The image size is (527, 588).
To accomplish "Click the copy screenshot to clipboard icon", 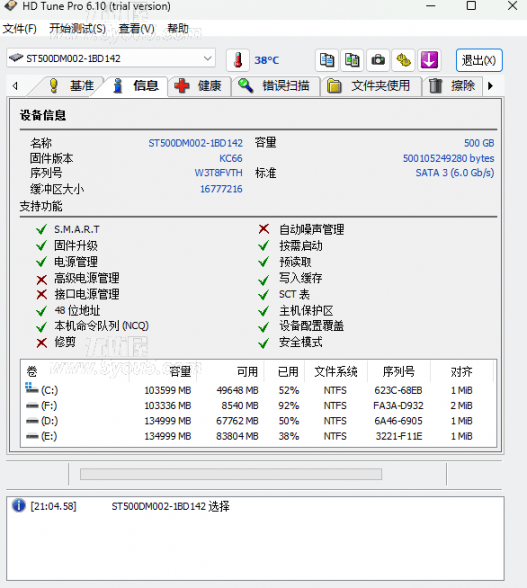I will [x=352, y=60].
